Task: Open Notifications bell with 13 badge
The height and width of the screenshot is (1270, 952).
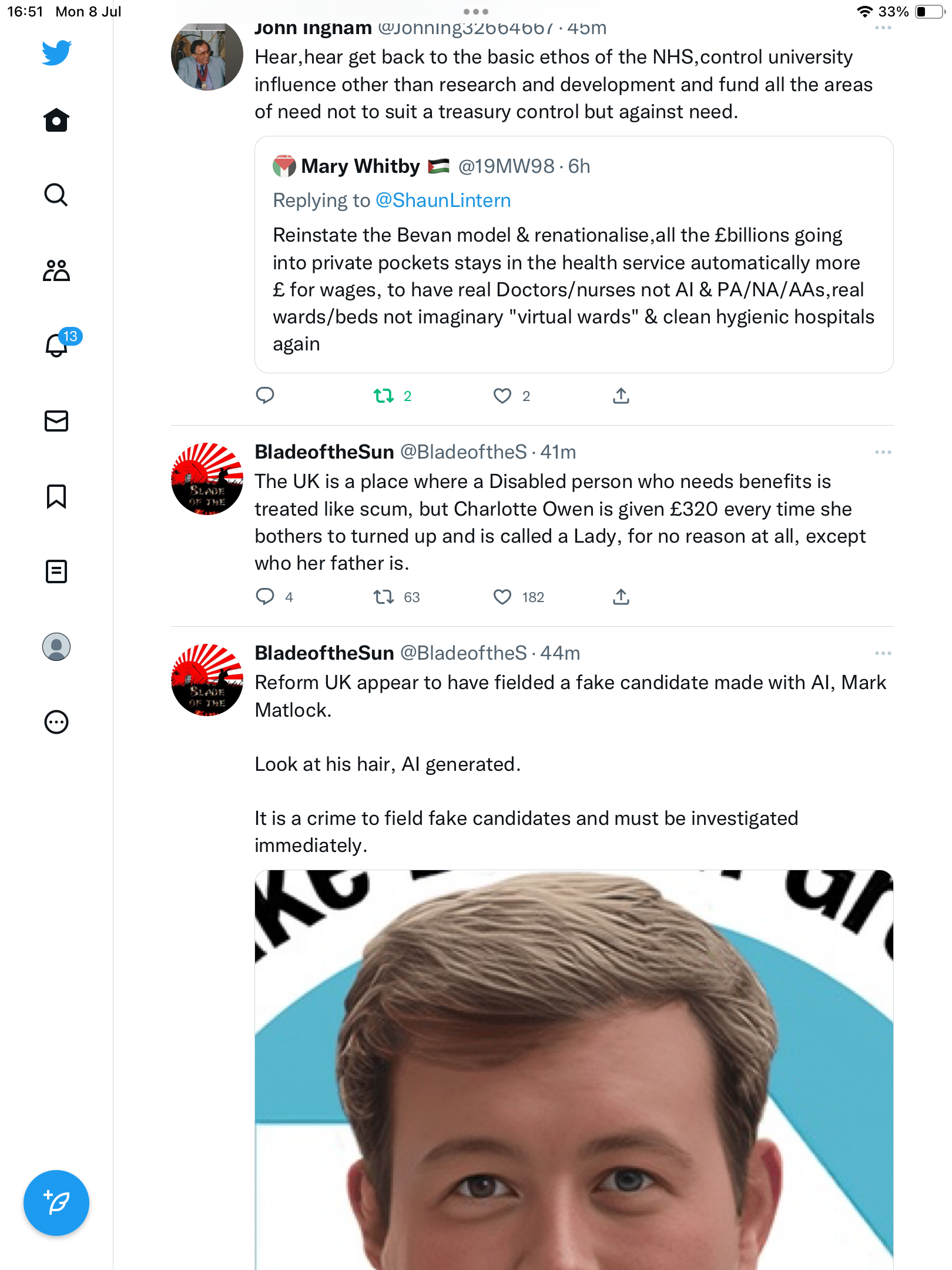Action: point(57,345)
